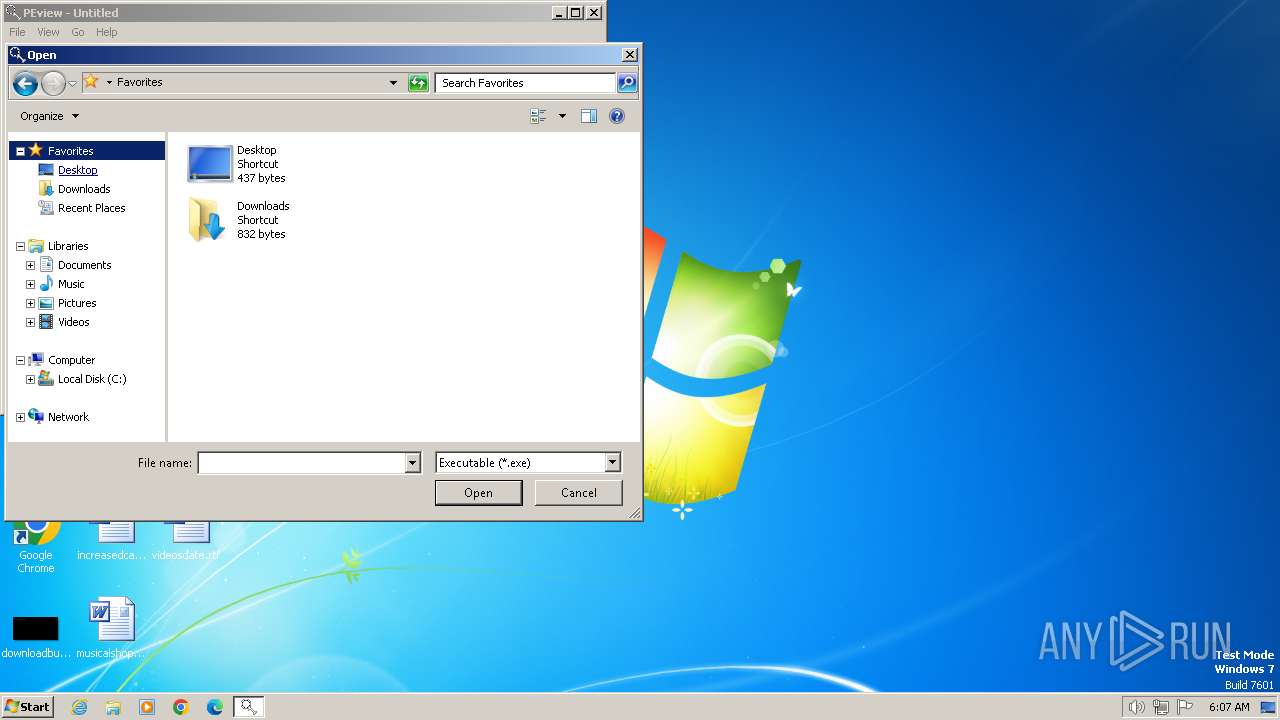Click the Favorites star icon in address bar
Screen dimensions: 1280x720
pyautogui.click(x=91, y=82)
